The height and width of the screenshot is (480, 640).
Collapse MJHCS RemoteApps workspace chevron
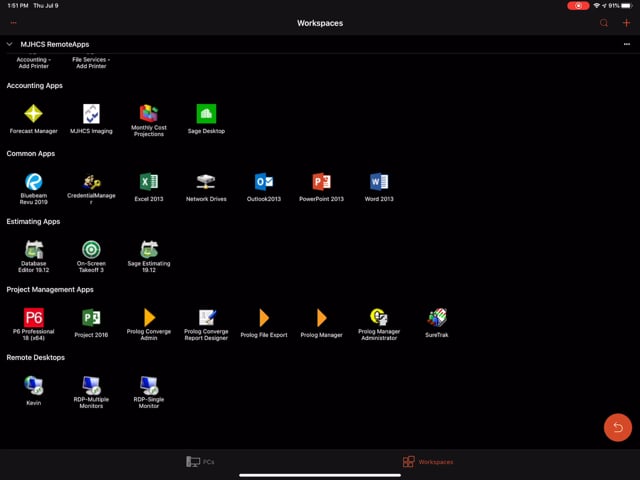(9, 44)
